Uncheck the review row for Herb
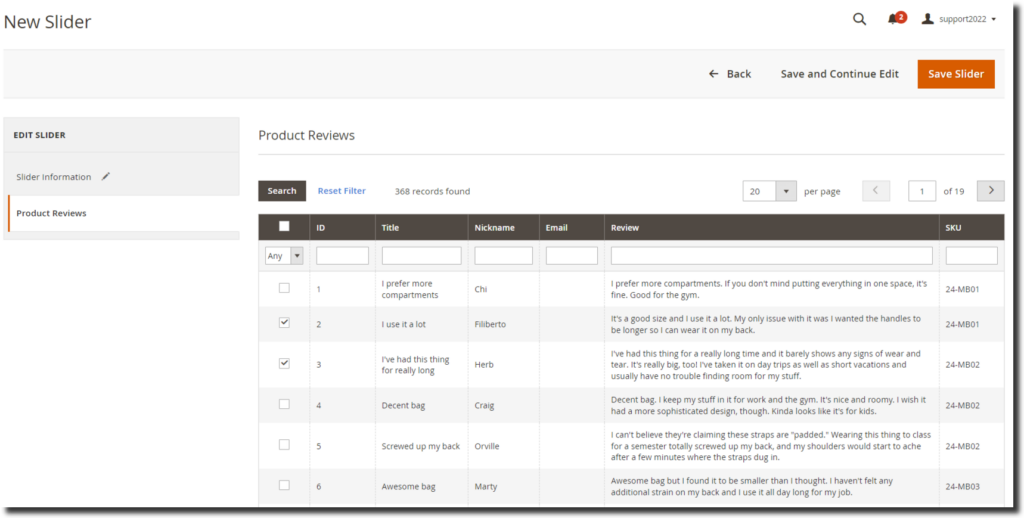Image resolution: width=1024 pixels, height=518 pixels. (284, 363)
